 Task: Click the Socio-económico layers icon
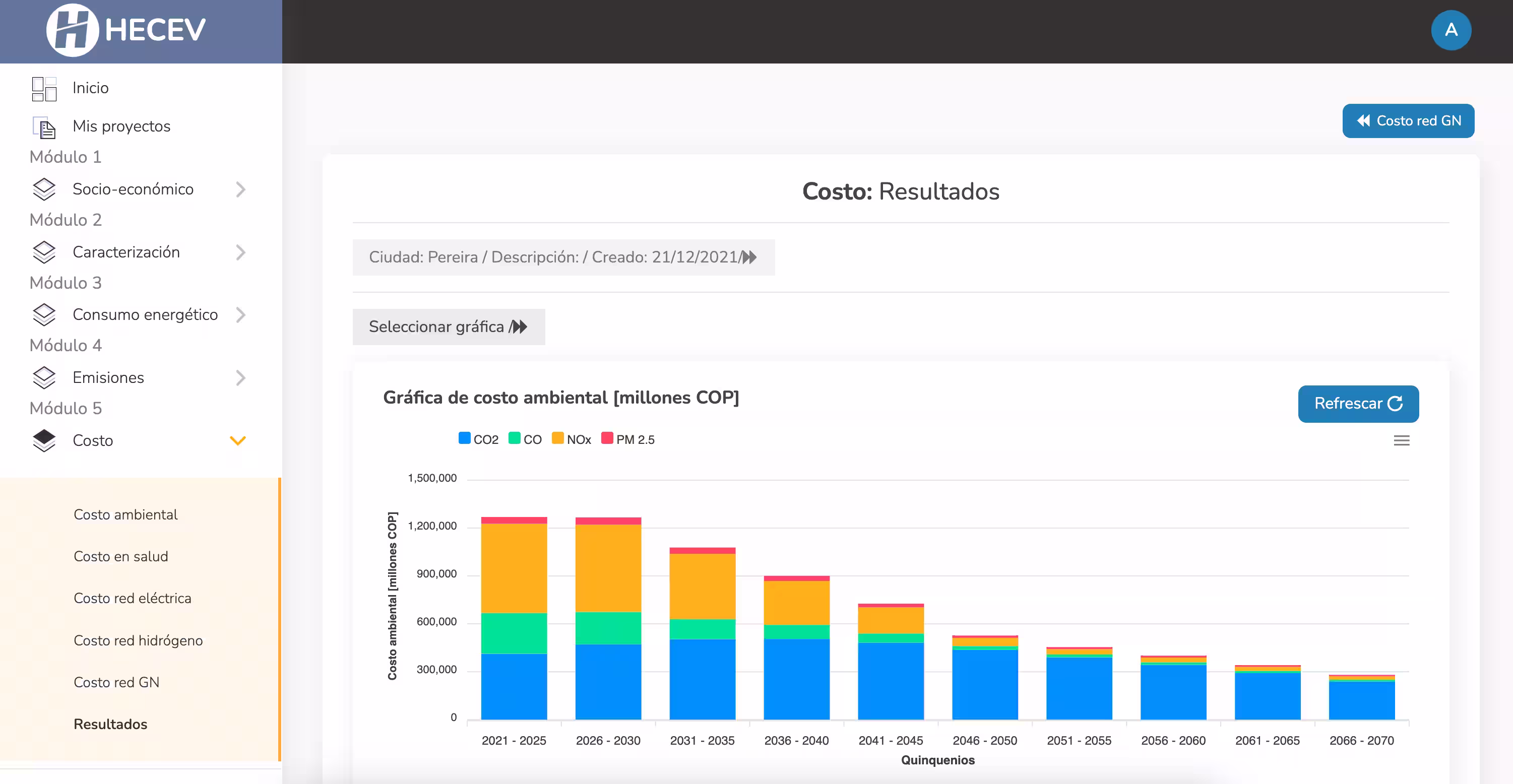point(44,189)
